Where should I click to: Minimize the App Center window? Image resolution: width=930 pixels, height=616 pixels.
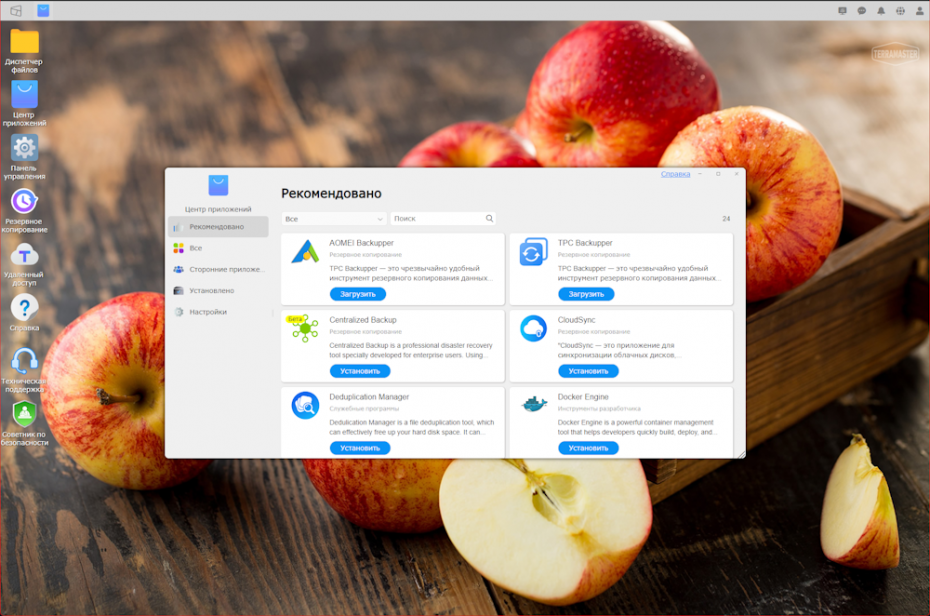[700, 174]
